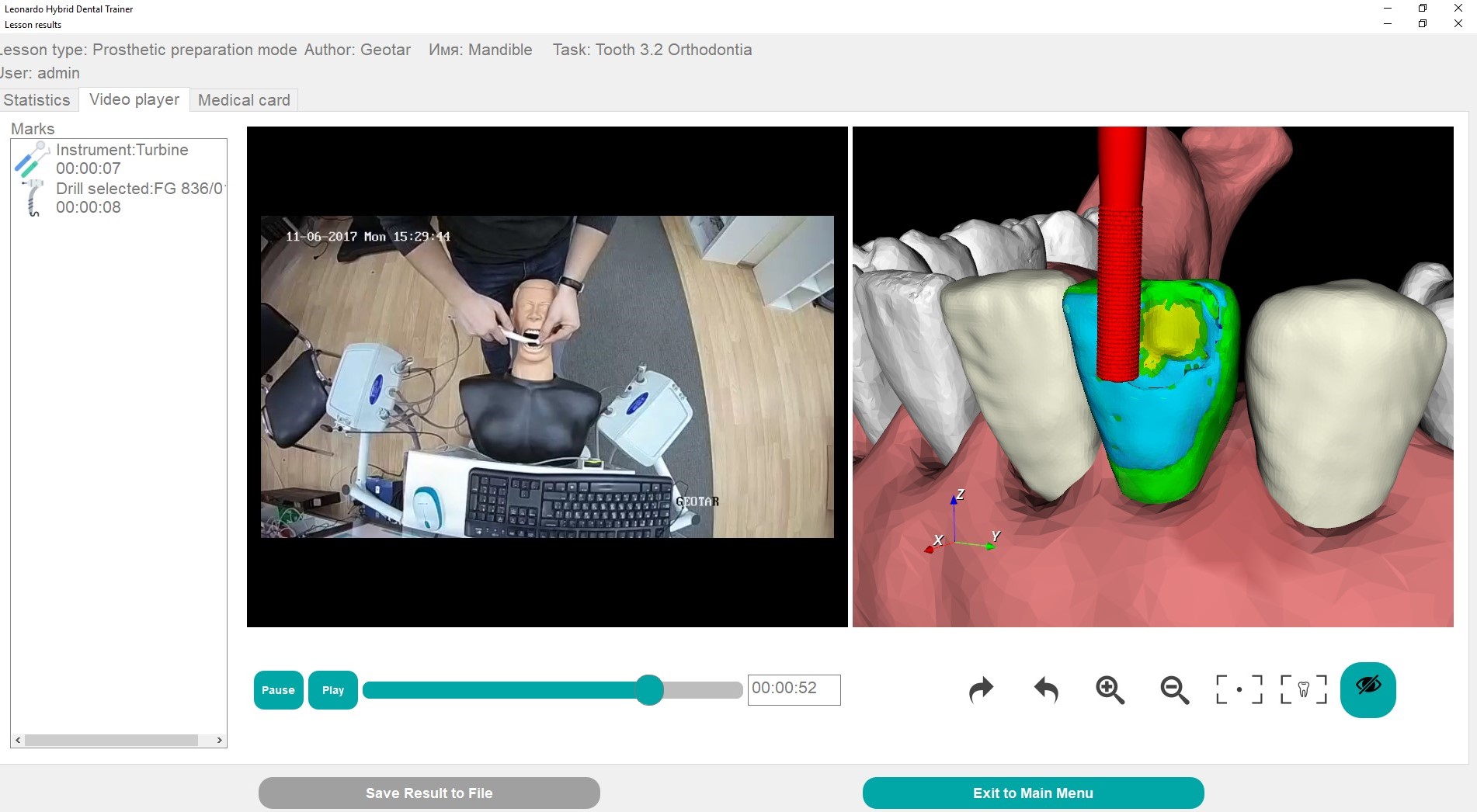The image size is (1477, 812).
Task: Pause the lesson video
Action: [x=278, y=690]
